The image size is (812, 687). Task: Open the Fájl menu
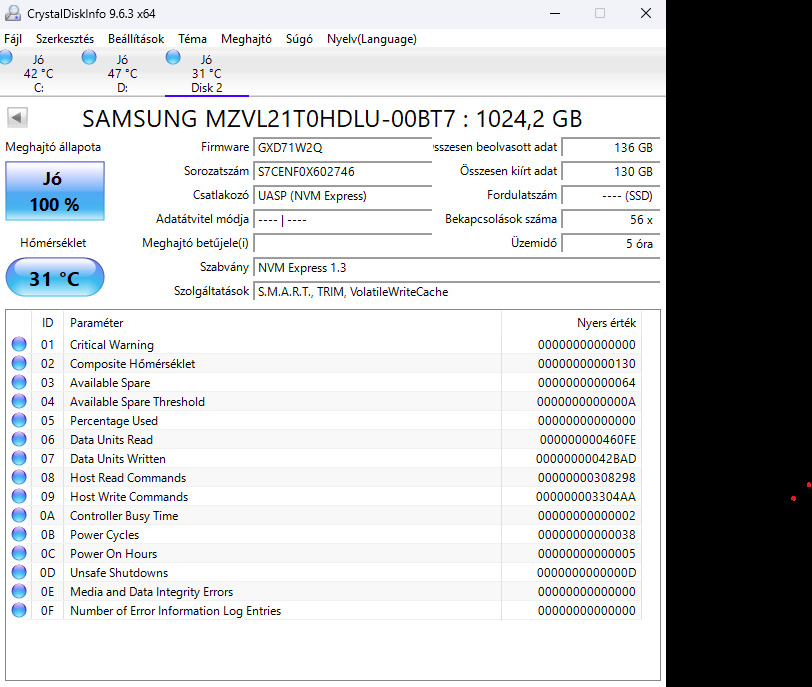click(x=13, y=39)
